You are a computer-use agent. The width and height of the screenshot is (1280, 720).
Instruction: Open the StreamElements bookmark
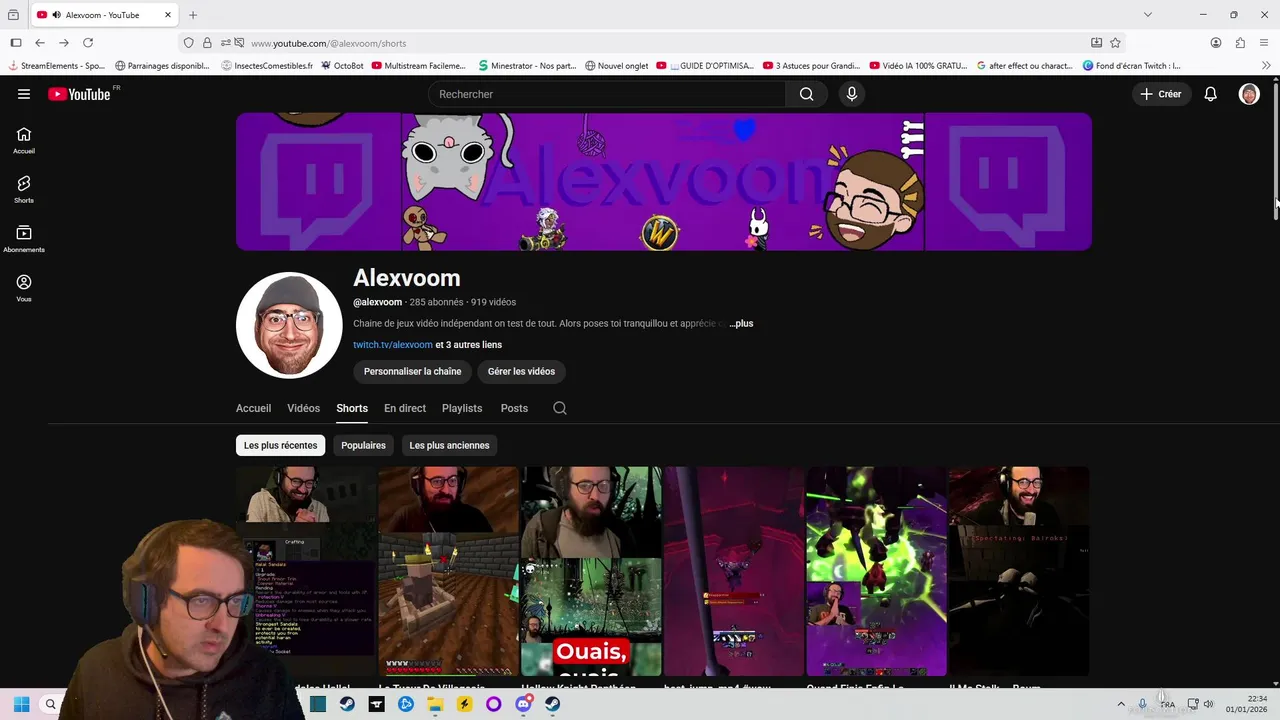coord(56,66)
